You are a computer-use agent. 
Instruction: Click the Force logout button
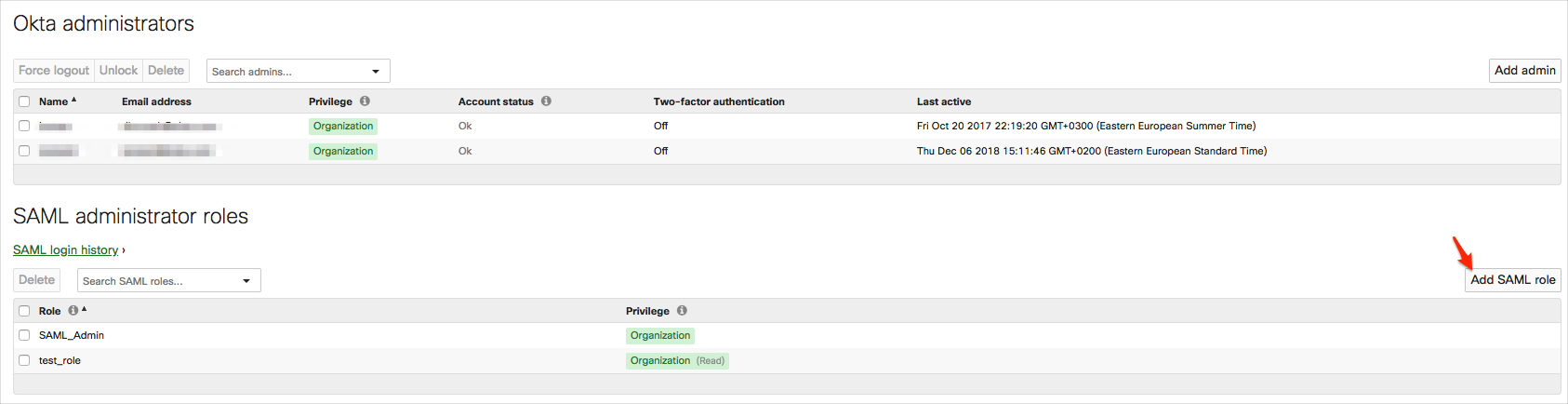click(54, 71)
